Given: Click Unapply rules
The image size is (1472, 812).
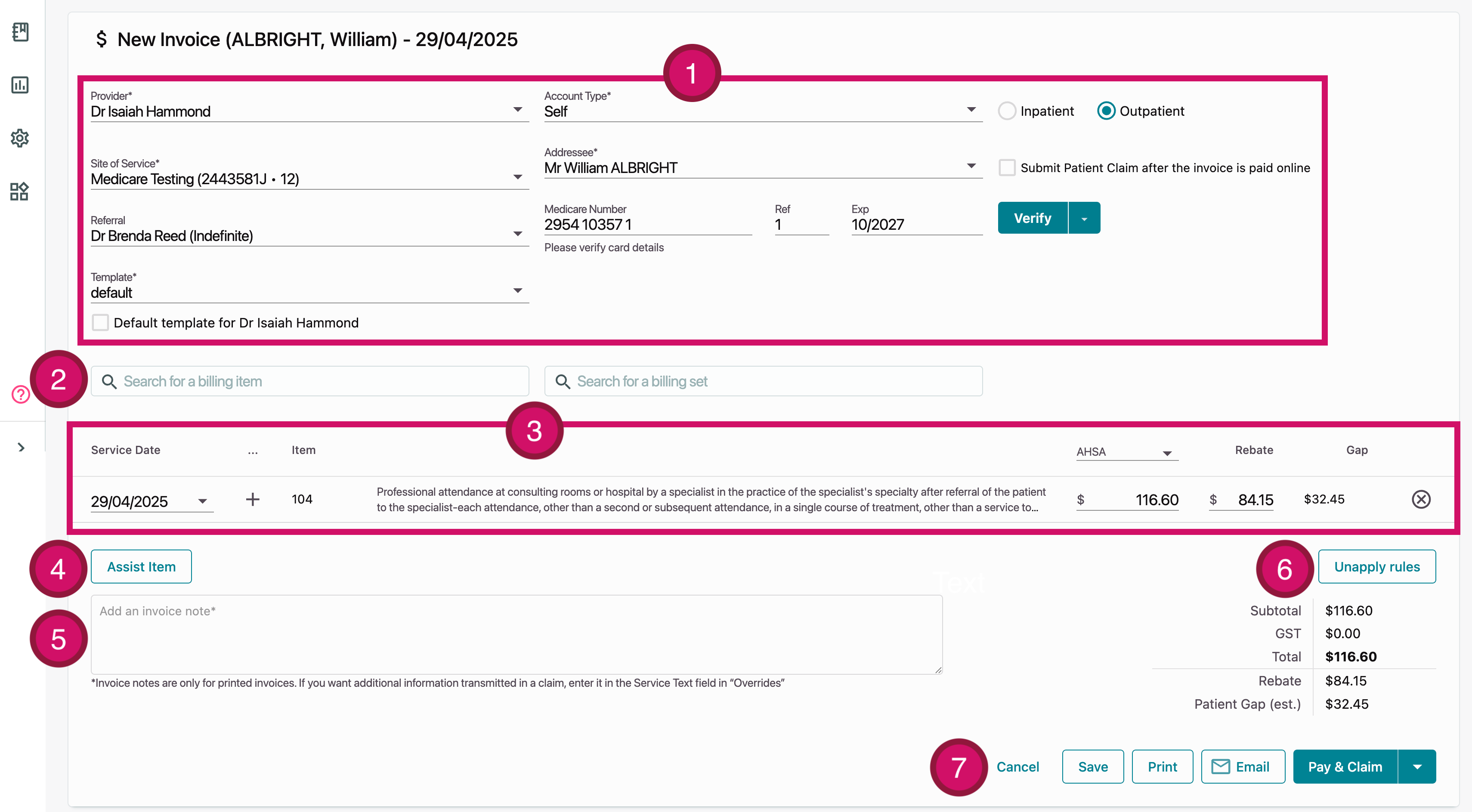Looking at the screenshot, I should point(1377,566).
